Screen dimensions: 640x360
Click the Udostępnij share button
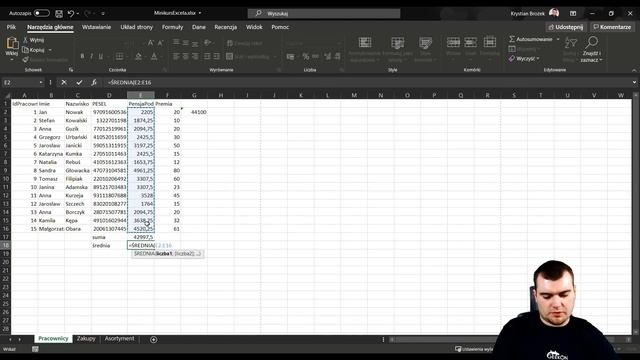pos(566,27)
